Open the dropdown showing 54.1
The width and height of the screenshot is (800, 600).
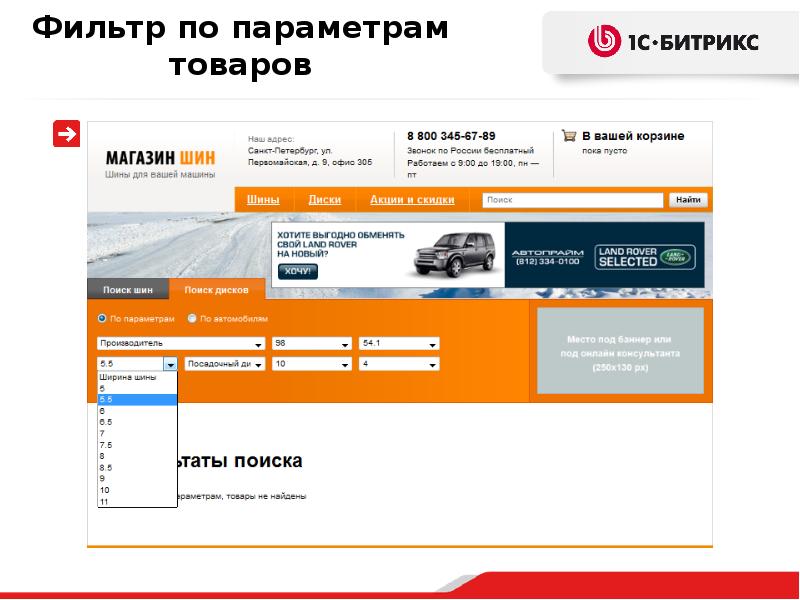pyautogui.click(x=399, y=343)
